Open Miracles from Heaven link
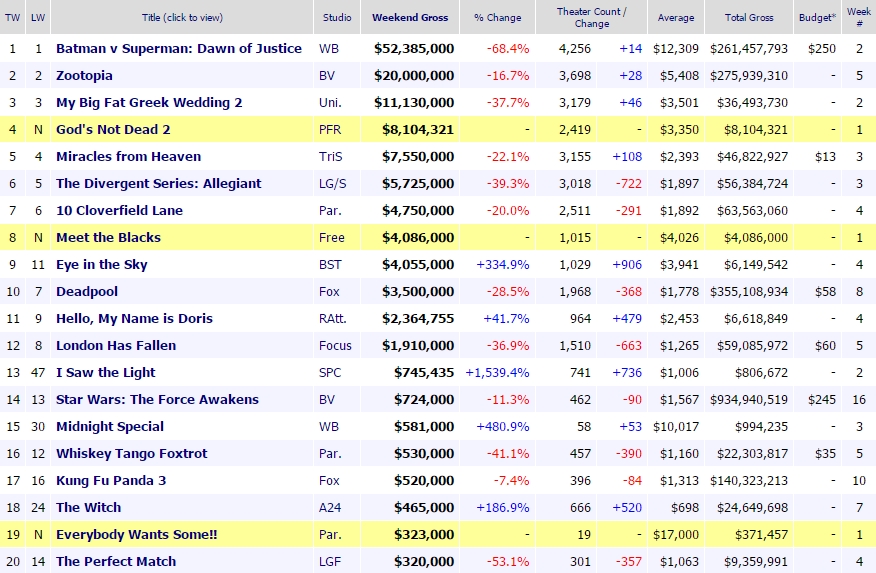The height and width of the screenshot is (573, 876). [128, 156]
